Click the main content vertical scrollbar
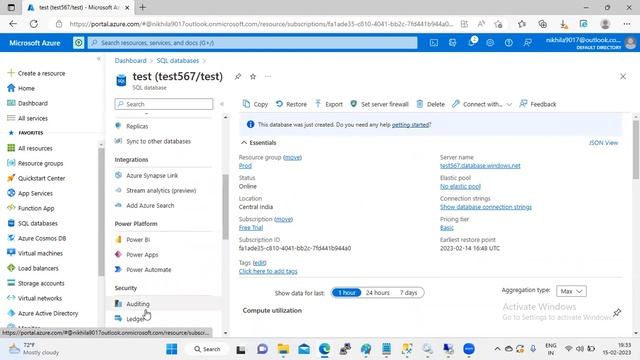Viewport: 640px width, 360px height. (x=636, y=149)
